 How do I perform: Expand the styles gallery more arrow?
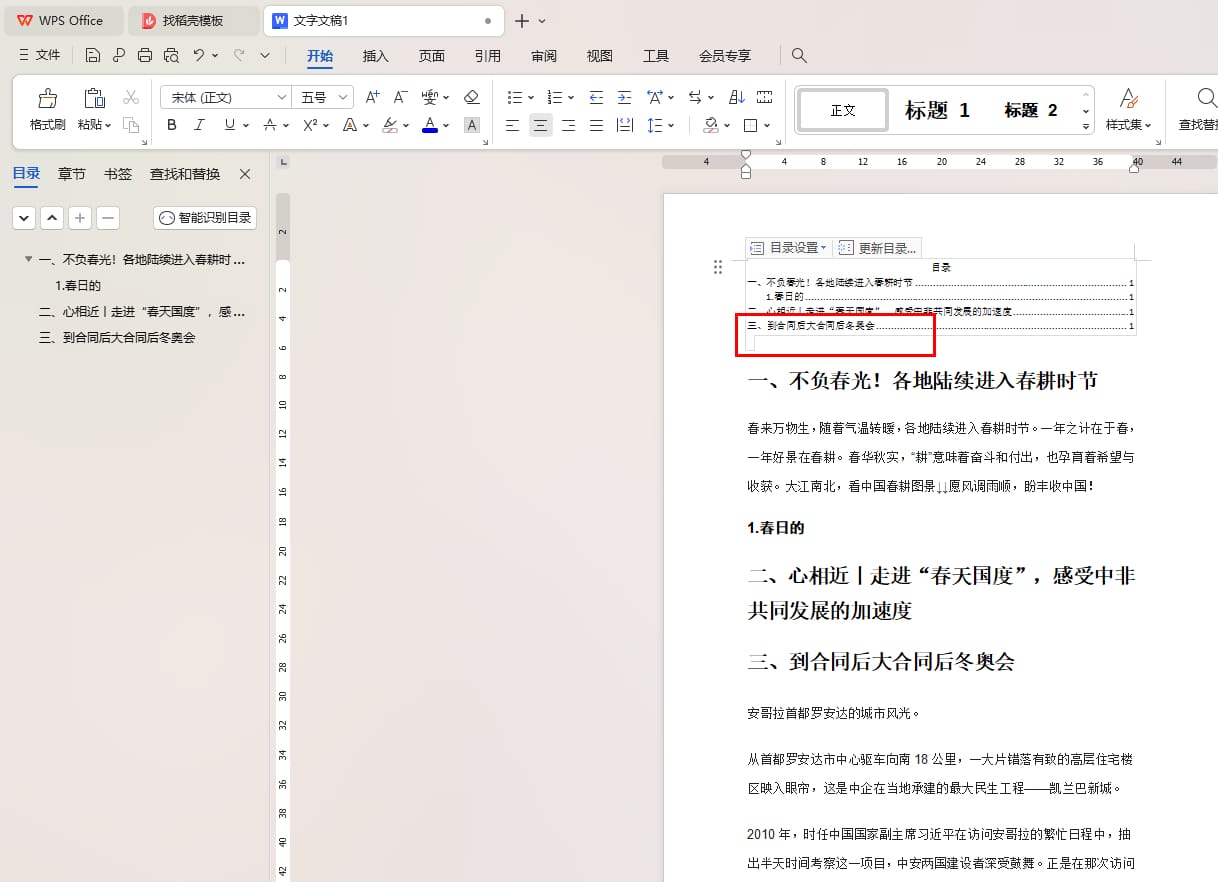pos(1086,127)
